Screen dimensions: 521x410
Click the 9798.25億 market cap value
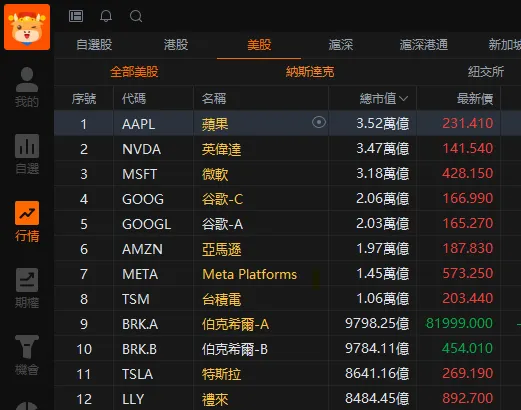pyautogui.click(x=377, y=323)
